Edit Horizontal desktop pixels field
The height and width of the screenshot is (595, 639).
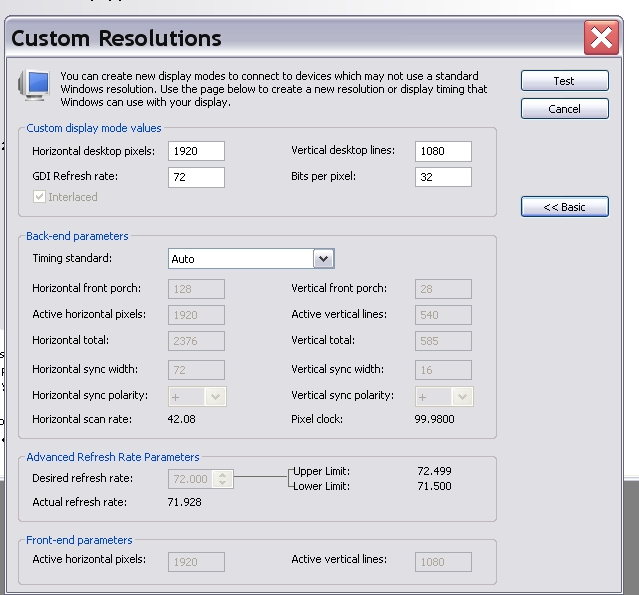tap(196, 151)
